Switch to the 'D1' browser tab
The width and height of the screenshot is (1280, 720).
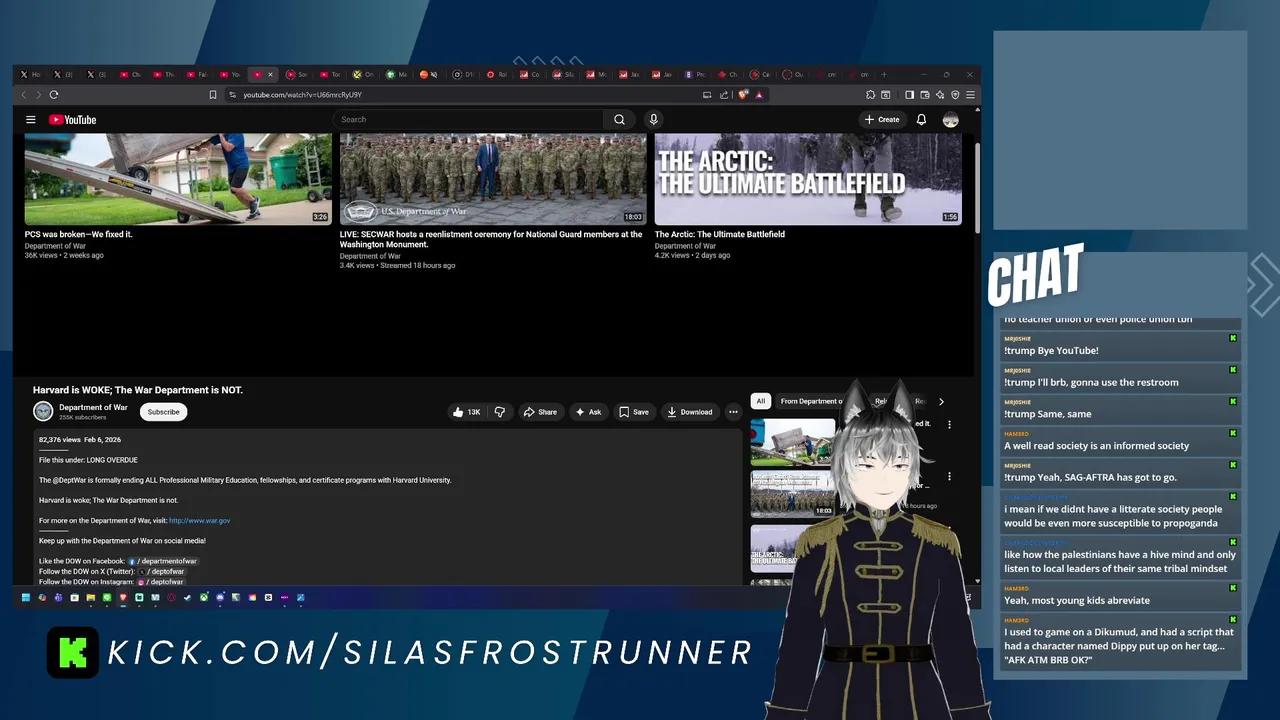463,74
